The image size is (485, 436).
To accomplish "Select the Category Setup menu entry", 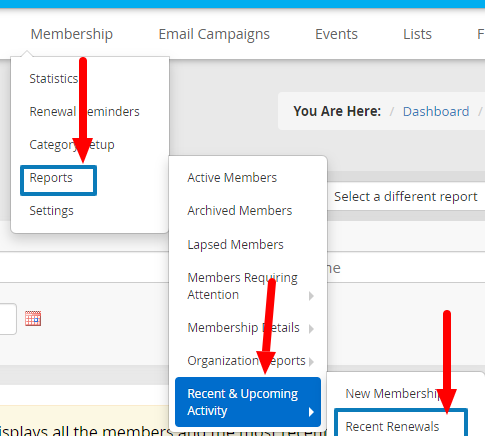I will click(72, 145).
